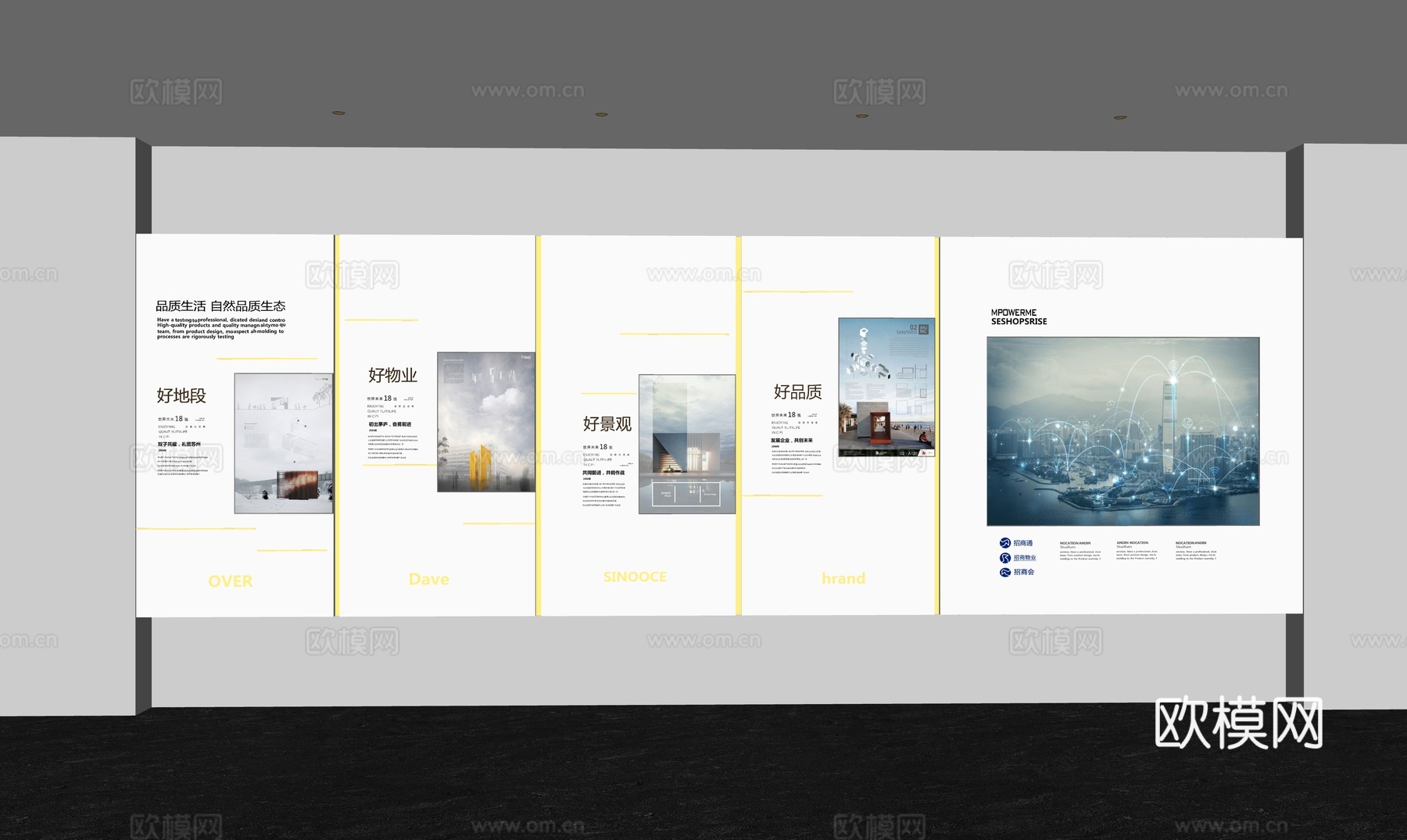This screenshot has width=1407, height=840.
Task: Open the snowy building poster beside 好地段
Action: click(x=284, y=443)
